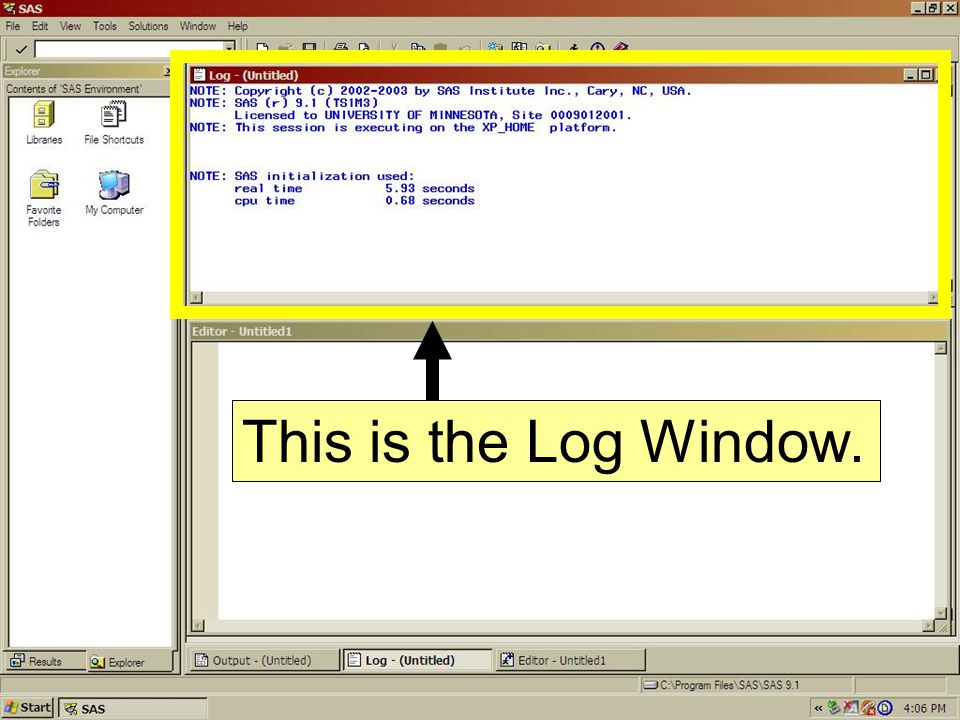Click inside the command input box
The image size is (960, 720).
(129, 49)
